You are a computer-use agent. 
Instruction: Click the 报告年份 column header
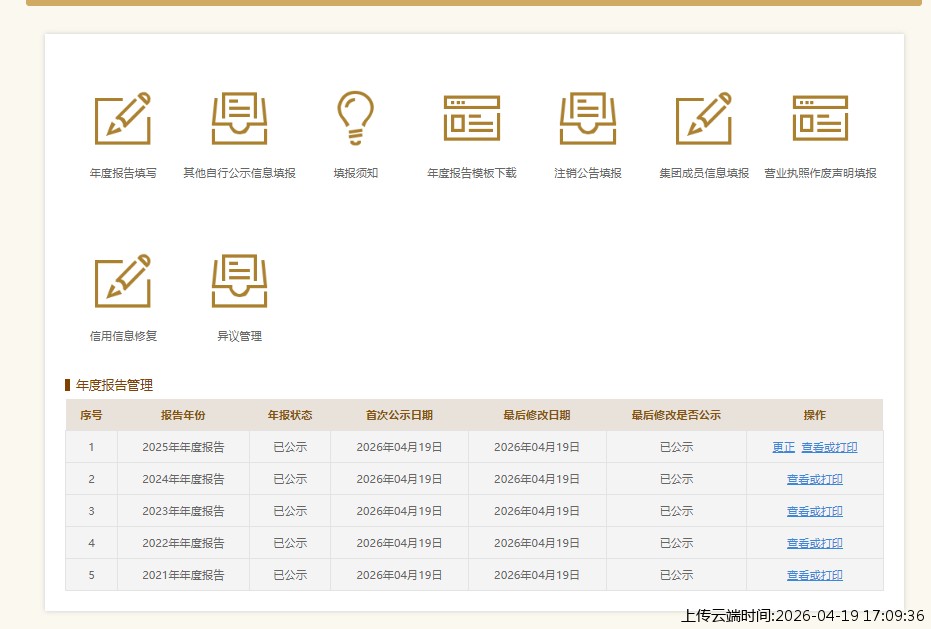point(183,415)
